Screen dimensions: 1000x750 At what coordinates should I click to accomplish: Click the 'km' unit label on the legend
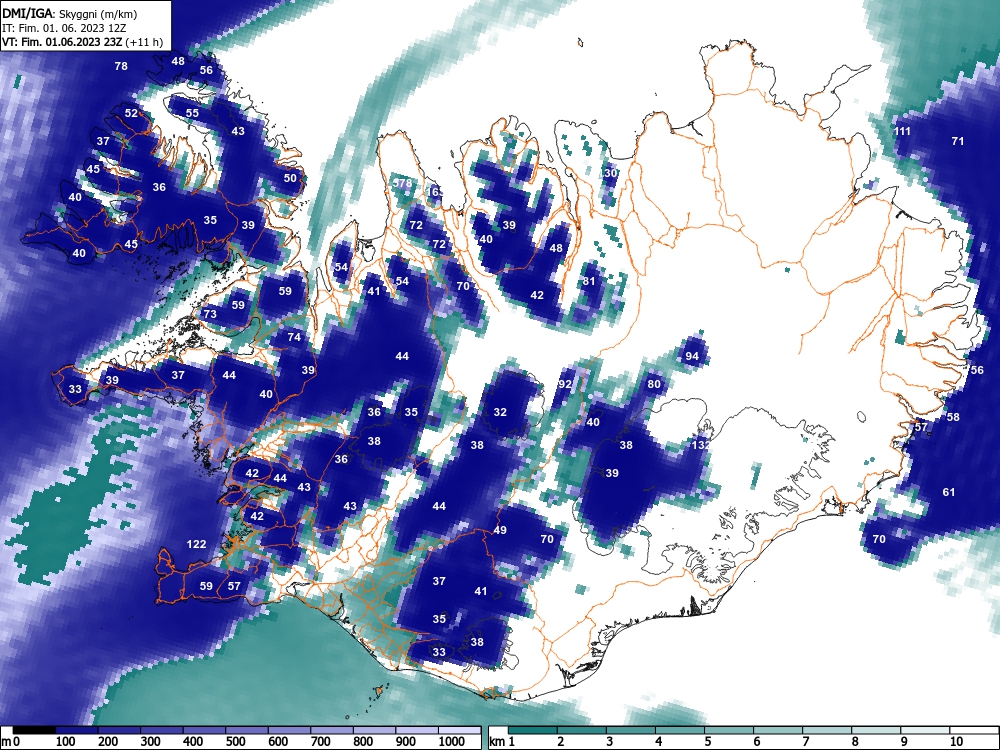click(498, 741)
